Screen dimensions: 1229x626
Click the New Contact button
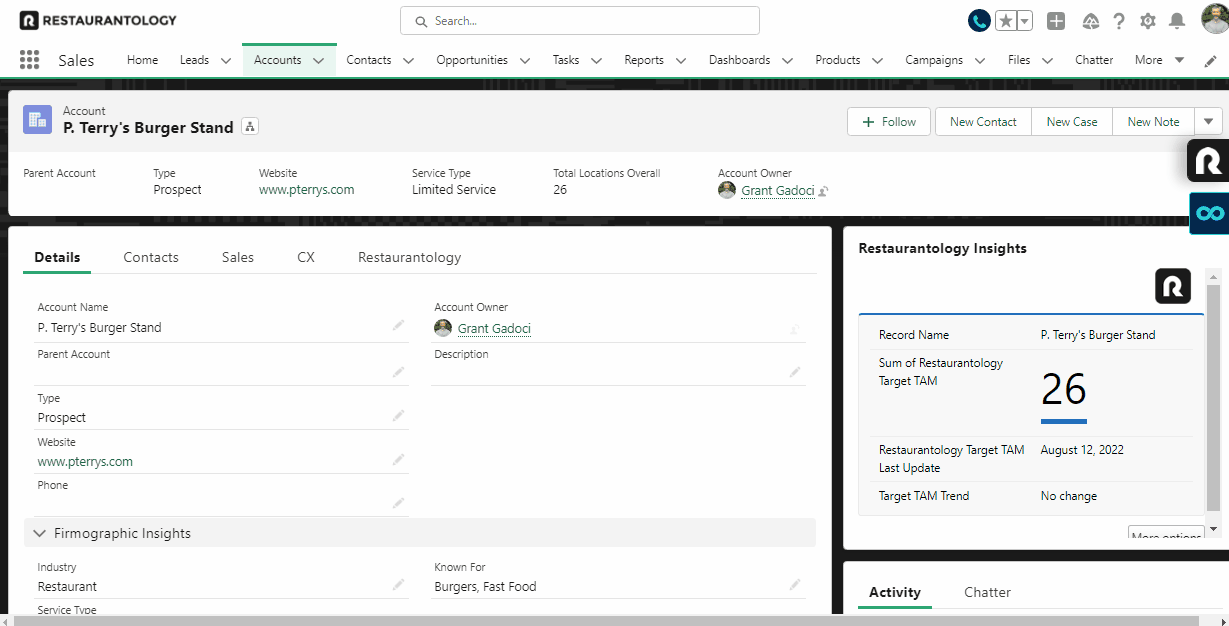tap(983, 121)
